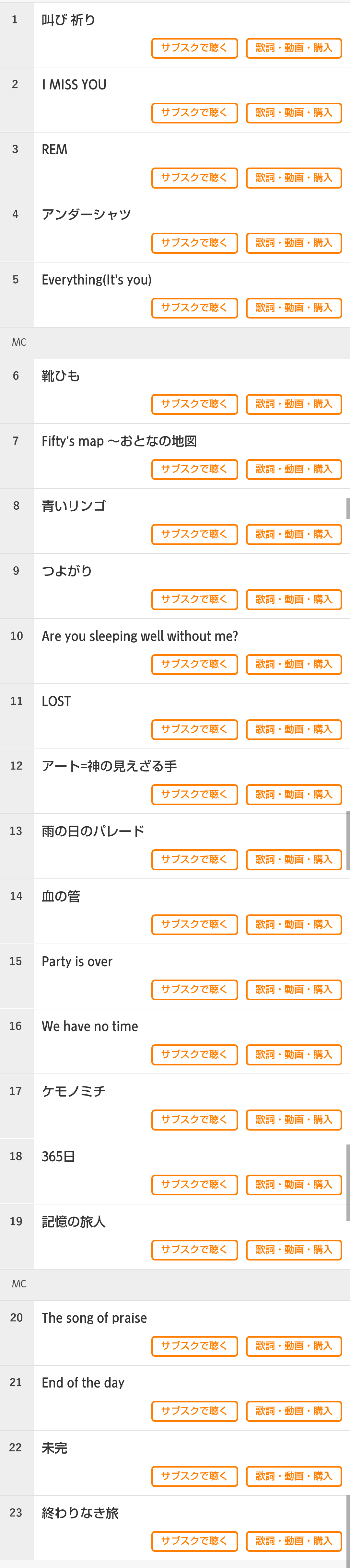Click サブスクで聴く for ケモノミチ
The image size is (350, 1568).
(x=194, y=1120)
